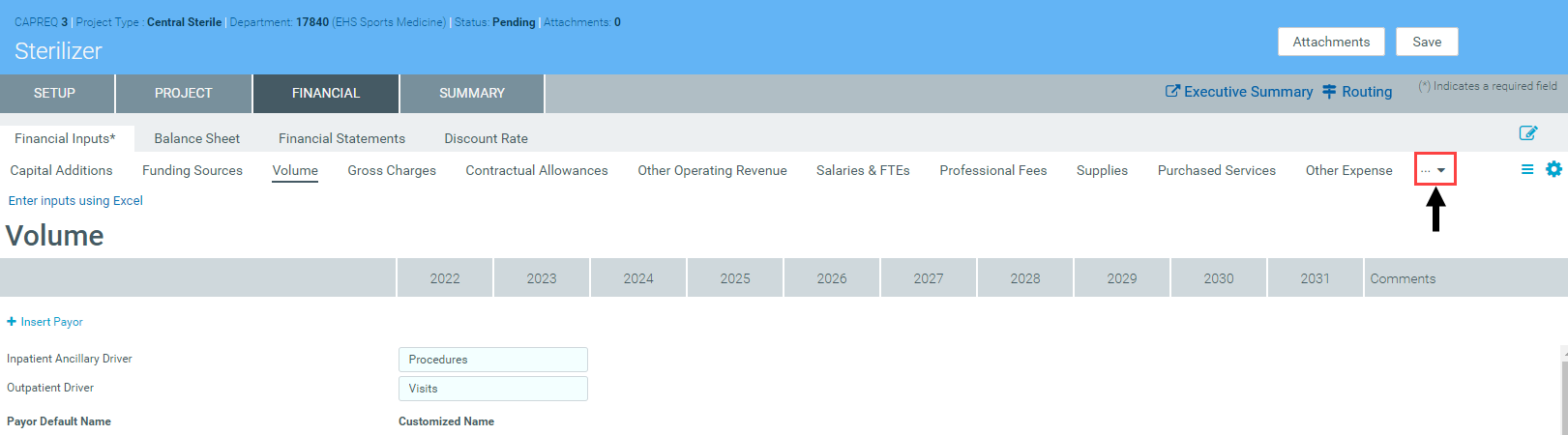The image size is (1568, 435).
Task: Open the Balance Sheet tab
Action: pos(196,138)
